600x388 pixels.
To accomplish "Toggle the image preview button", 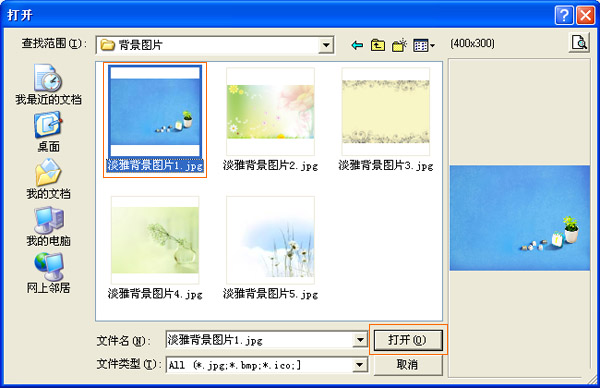I will [579, 43].
